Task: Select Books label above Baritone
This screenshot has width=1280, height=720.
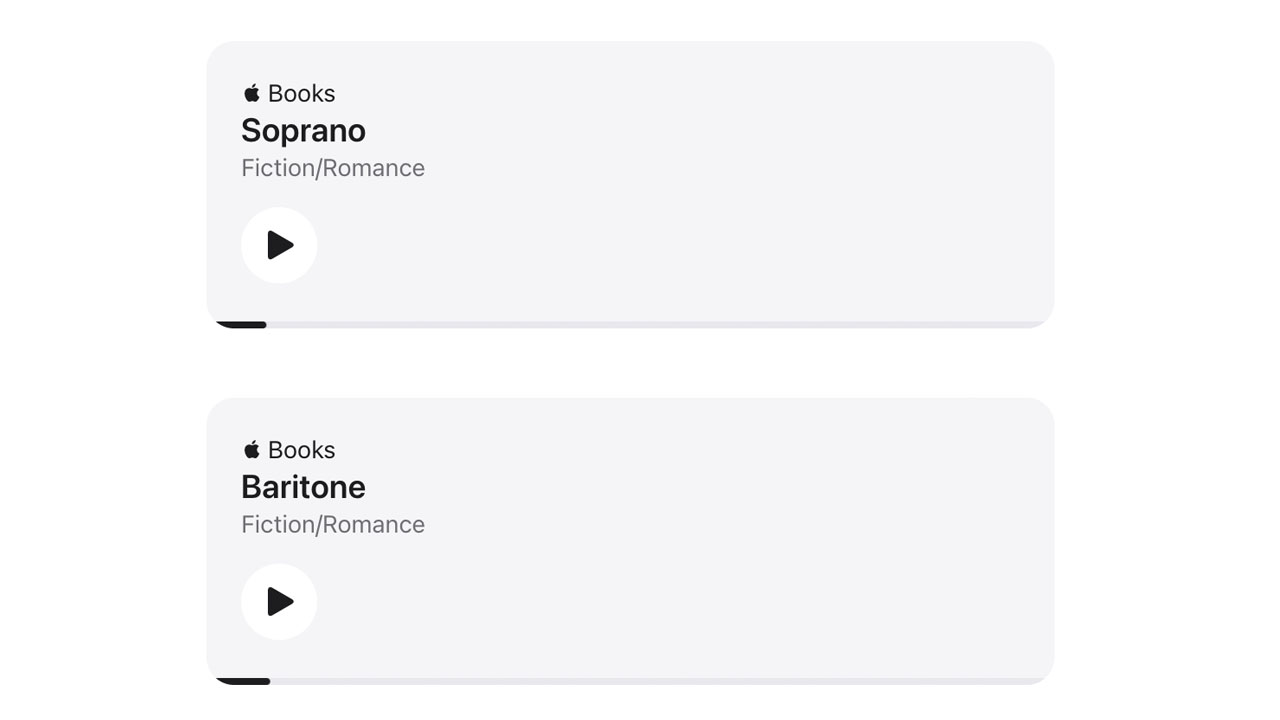Action: 301,449
